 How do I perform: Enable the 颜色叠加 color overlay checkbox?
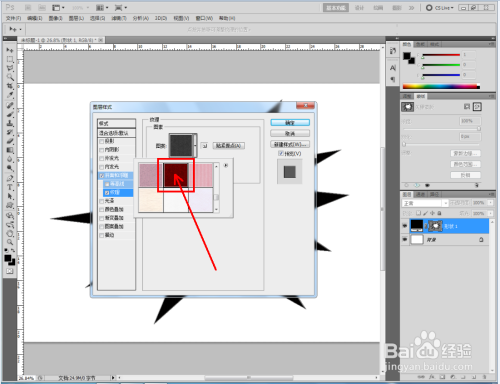[102, 210]
